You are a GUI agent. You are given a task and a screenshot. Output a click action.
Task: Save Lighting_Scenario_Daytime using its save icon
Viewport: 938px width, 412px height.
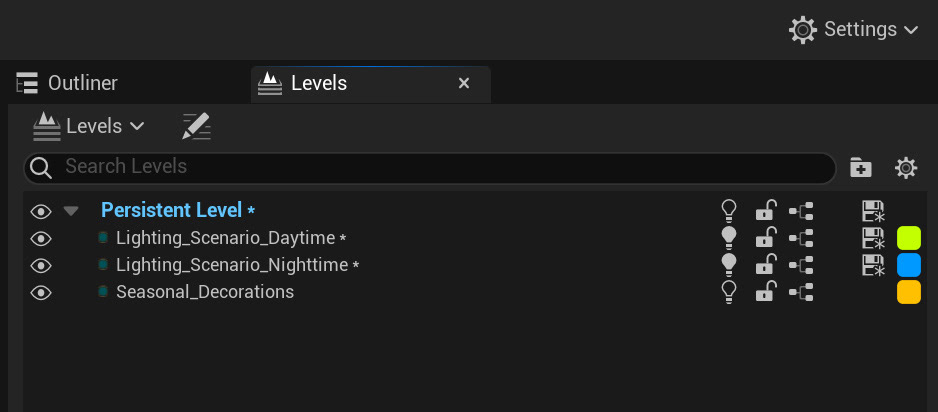click(x=873, y=238)
